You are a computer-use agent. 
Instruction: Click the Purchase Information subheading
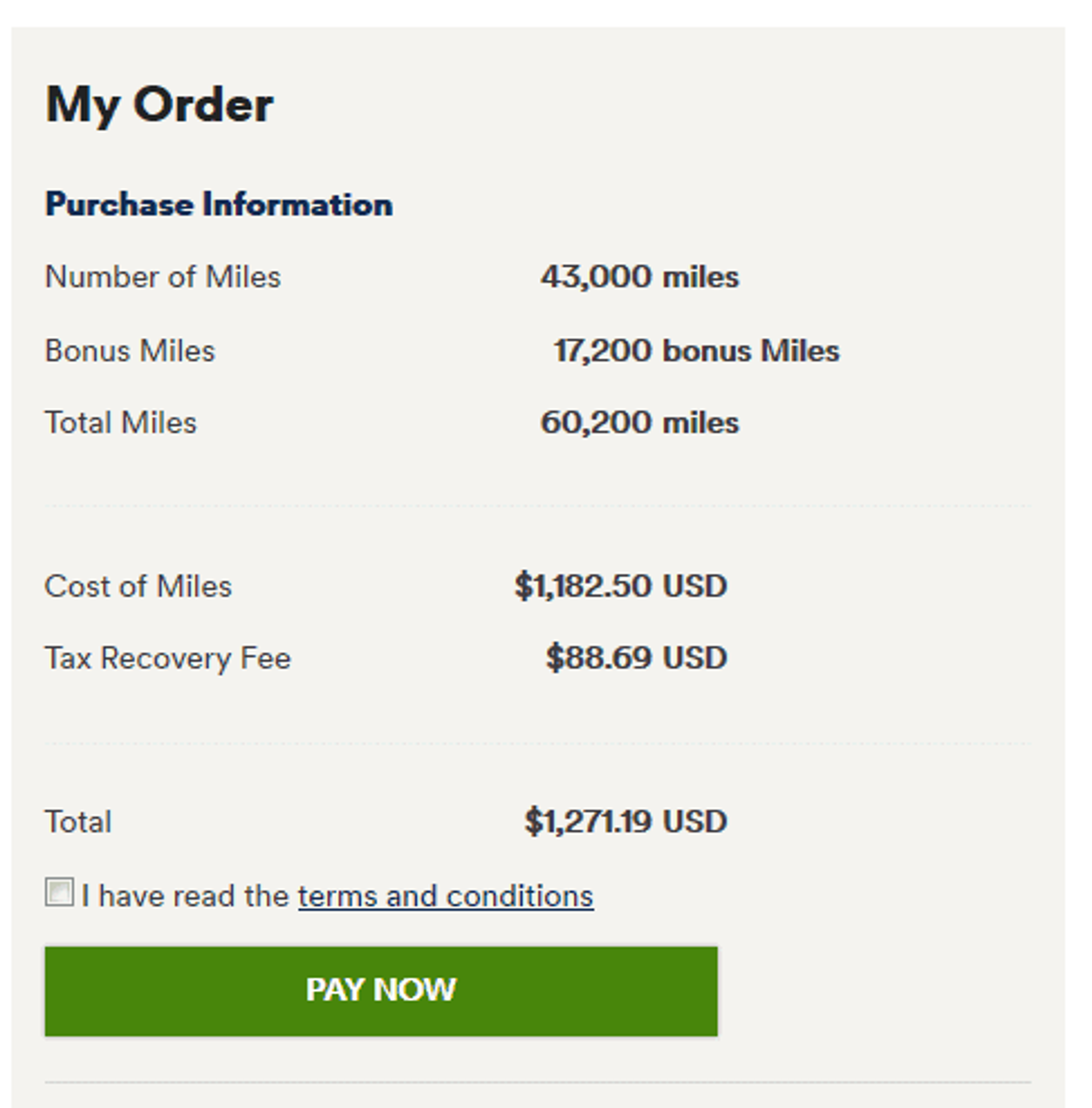pos(218,205)
